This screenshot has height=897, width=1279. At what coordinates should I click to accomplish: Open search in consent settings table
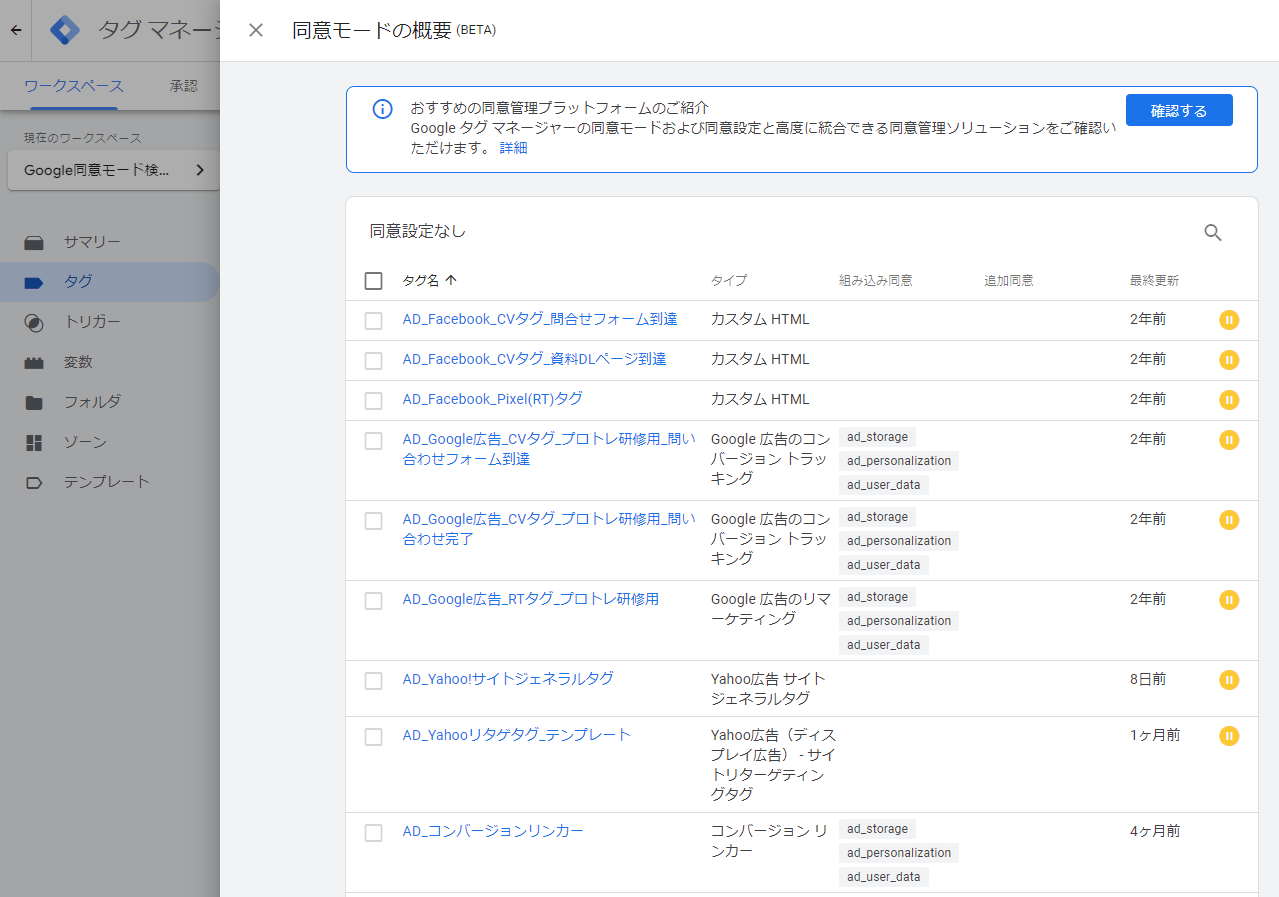pos(1213,233)
